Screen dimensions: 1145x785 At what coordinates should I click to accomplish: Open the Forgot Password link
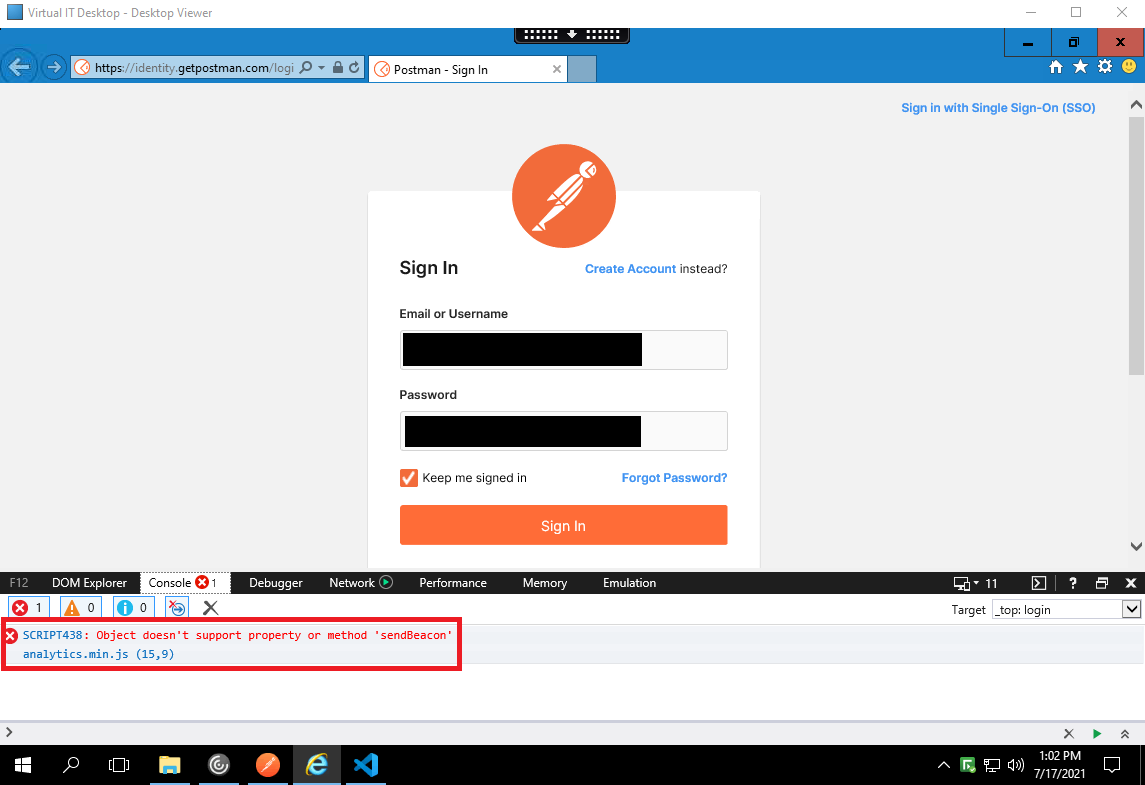tap(674, 478)
